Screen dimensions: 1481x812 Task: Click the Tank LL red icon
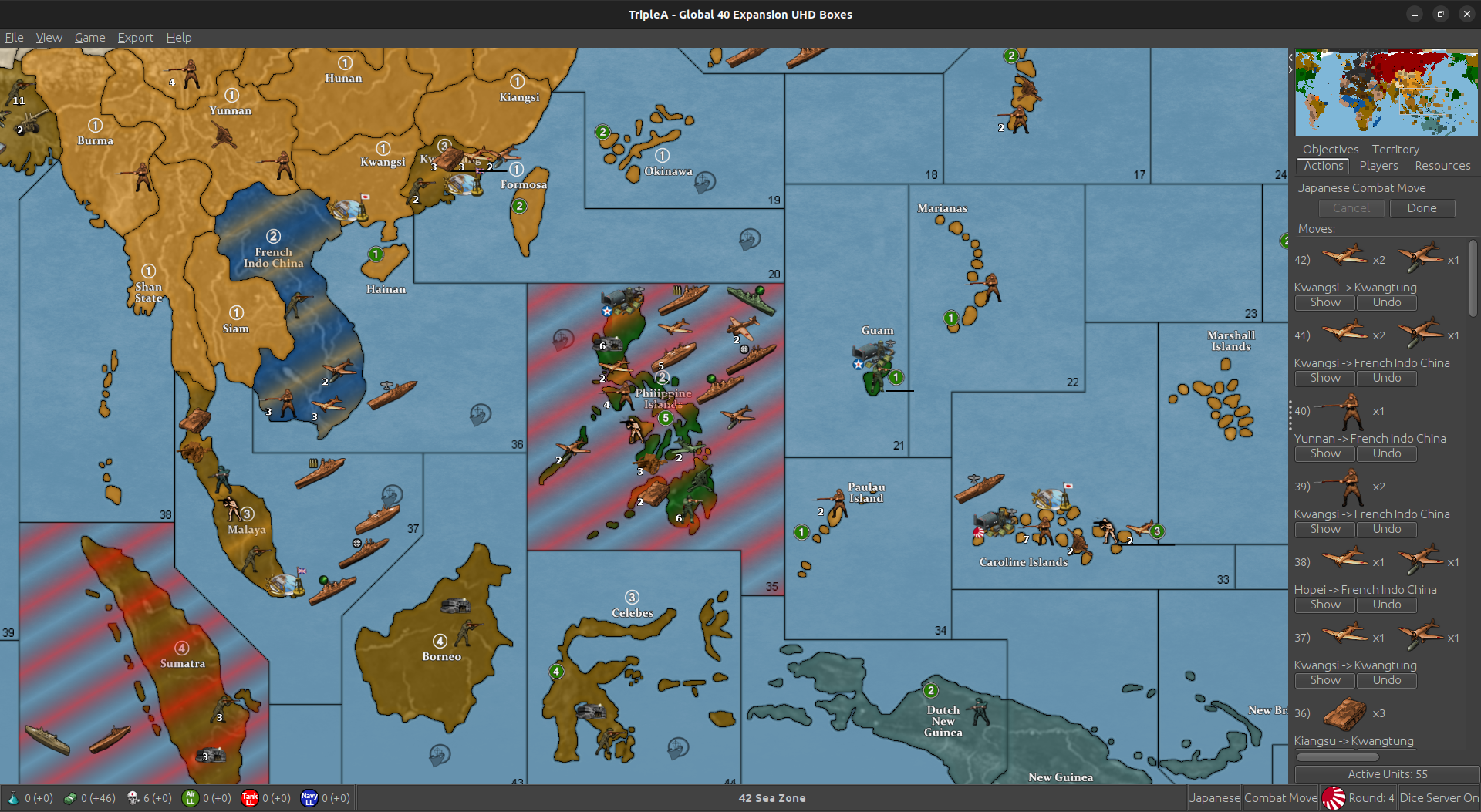coord(250,798)
